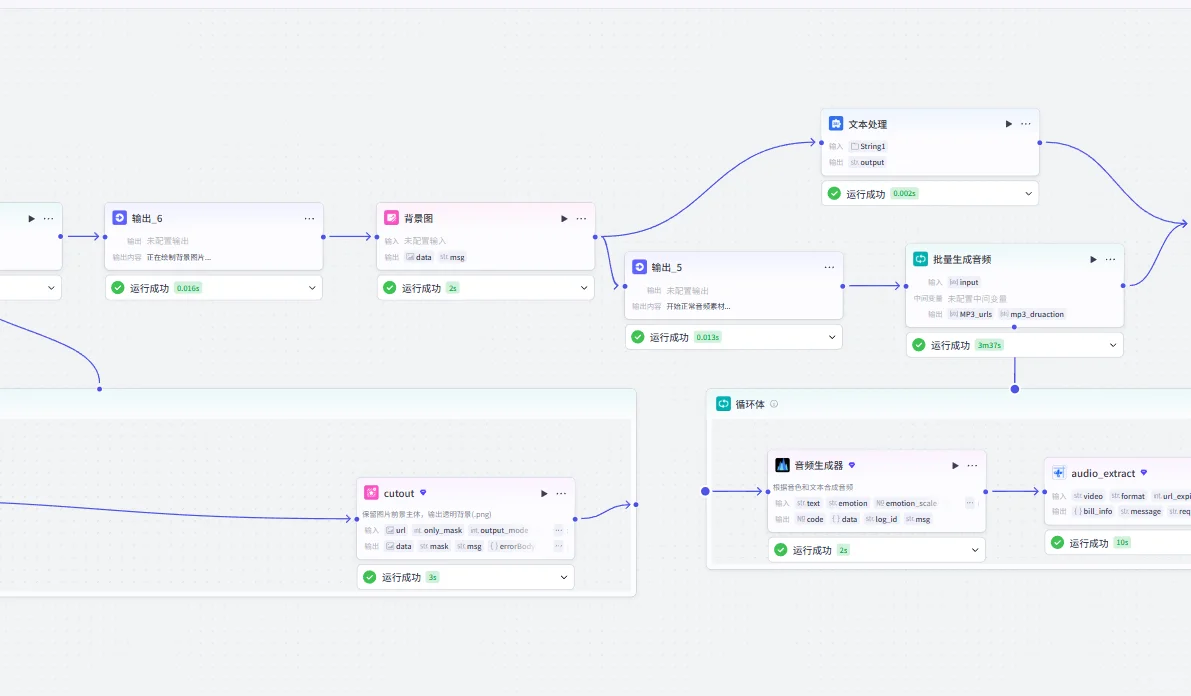Select the audio_extract node title
The image size is (1191, 696).
(x=1103, y=473)
